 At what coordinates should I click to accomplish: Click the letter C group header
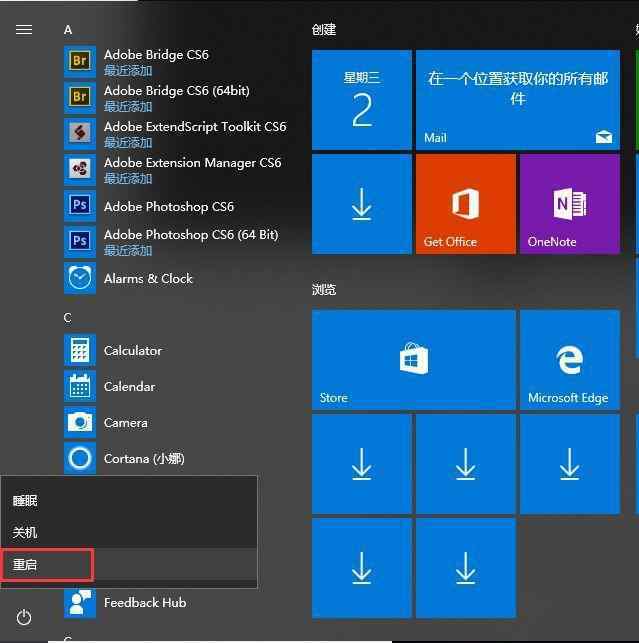point(68,318)
